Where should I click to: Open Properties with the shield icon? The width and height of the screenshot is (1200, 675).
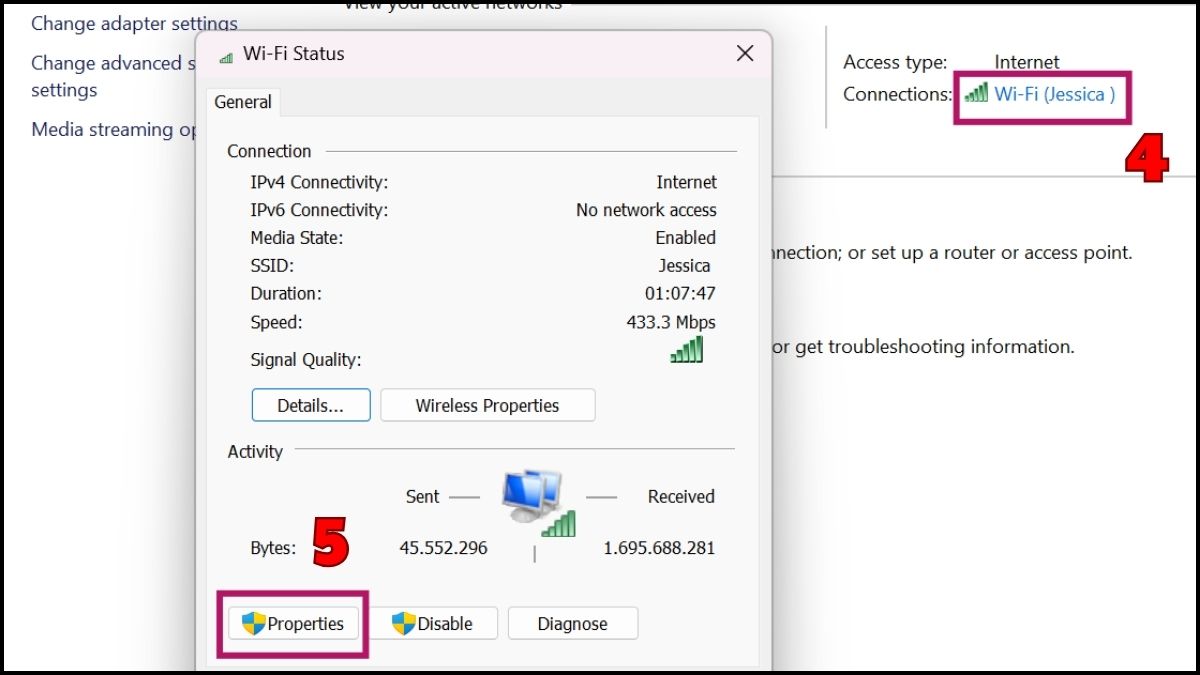[x=293, y=624]
